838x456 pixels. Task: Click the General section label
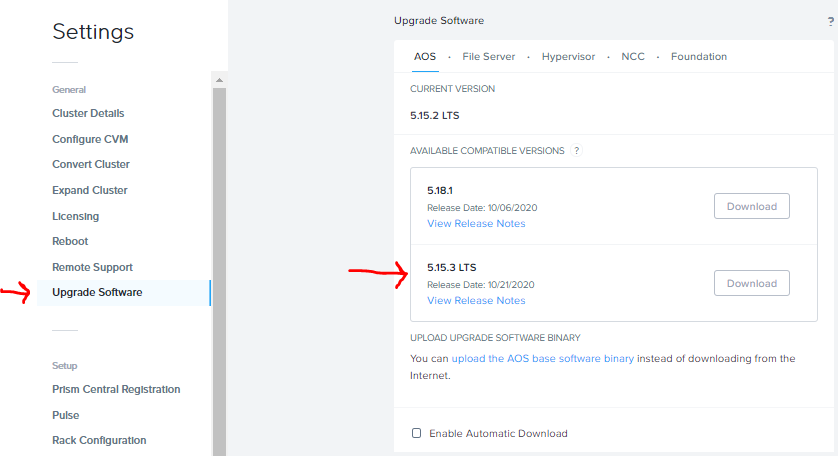coord(69,90)
